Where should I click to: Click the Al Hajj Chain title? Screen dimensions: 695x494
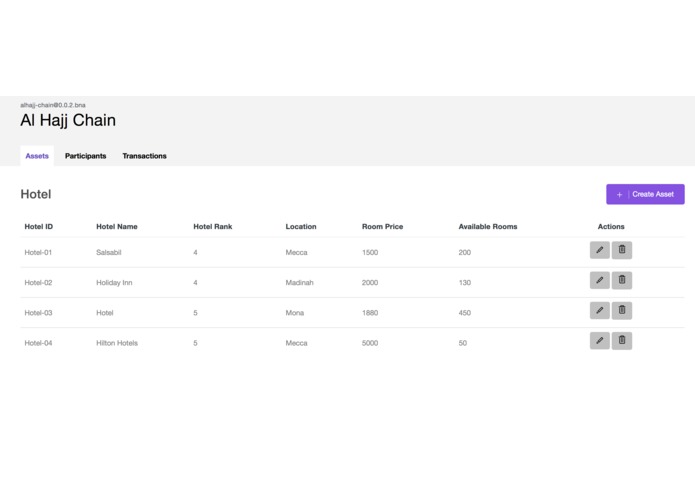coord(68,120)
